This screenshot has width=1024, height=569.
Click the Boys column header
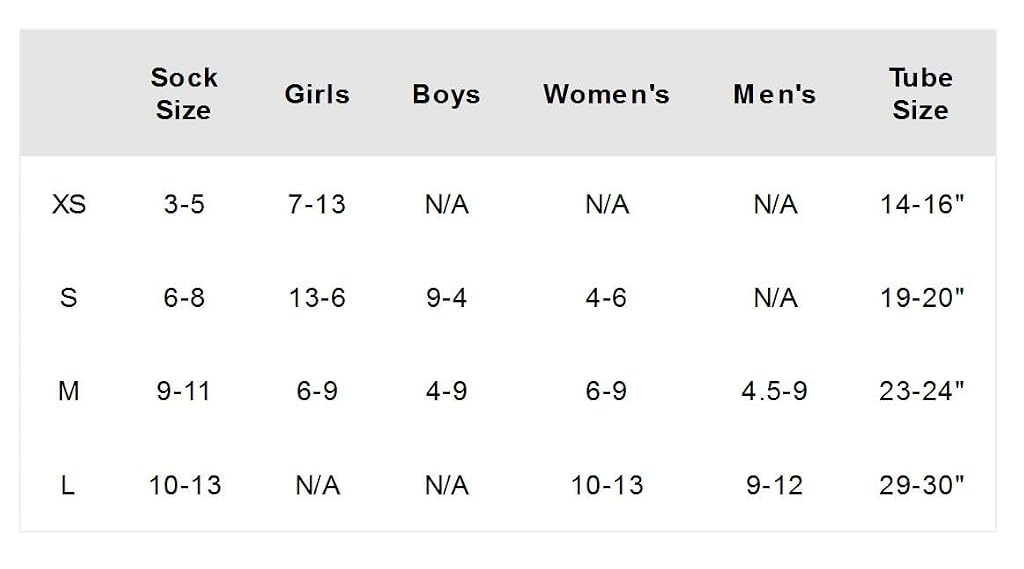(446, 95)
